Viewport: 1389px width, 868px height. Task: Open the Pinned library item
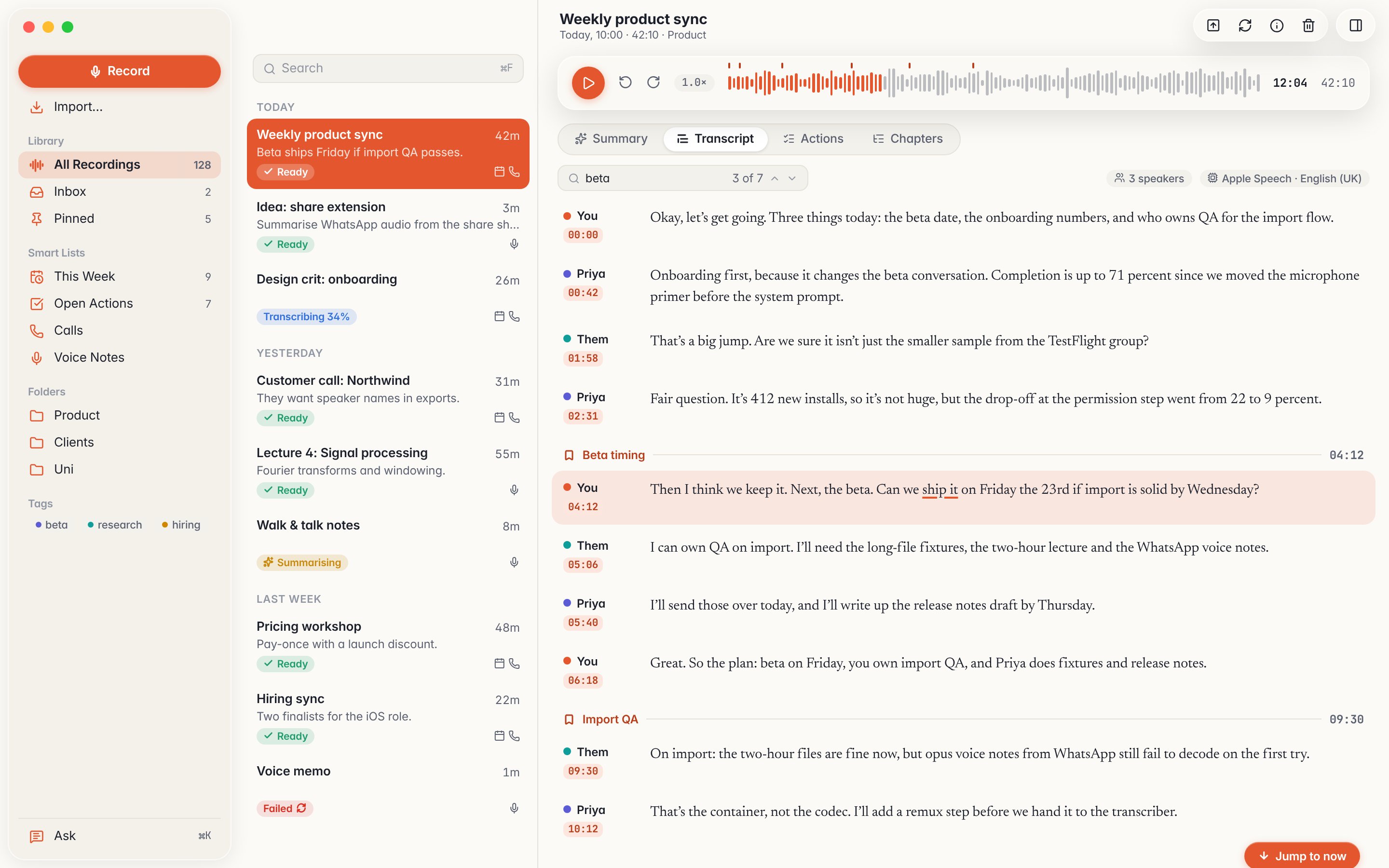pyautogui.click(x=120, y=219)
